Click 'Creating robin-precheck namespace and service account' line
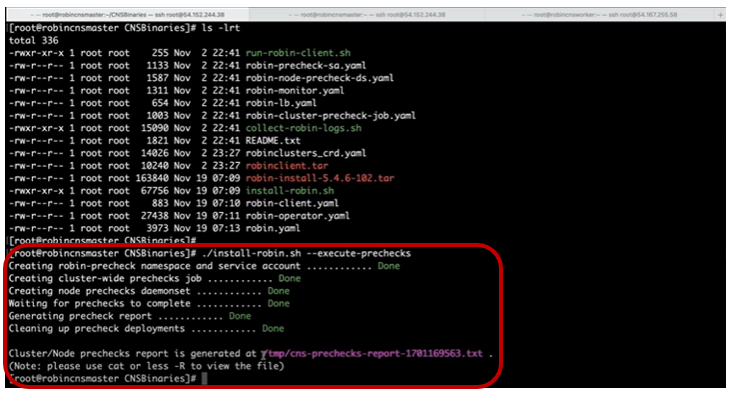The height and width of the screenshot is (396, 731). click(x=204, y=266)
